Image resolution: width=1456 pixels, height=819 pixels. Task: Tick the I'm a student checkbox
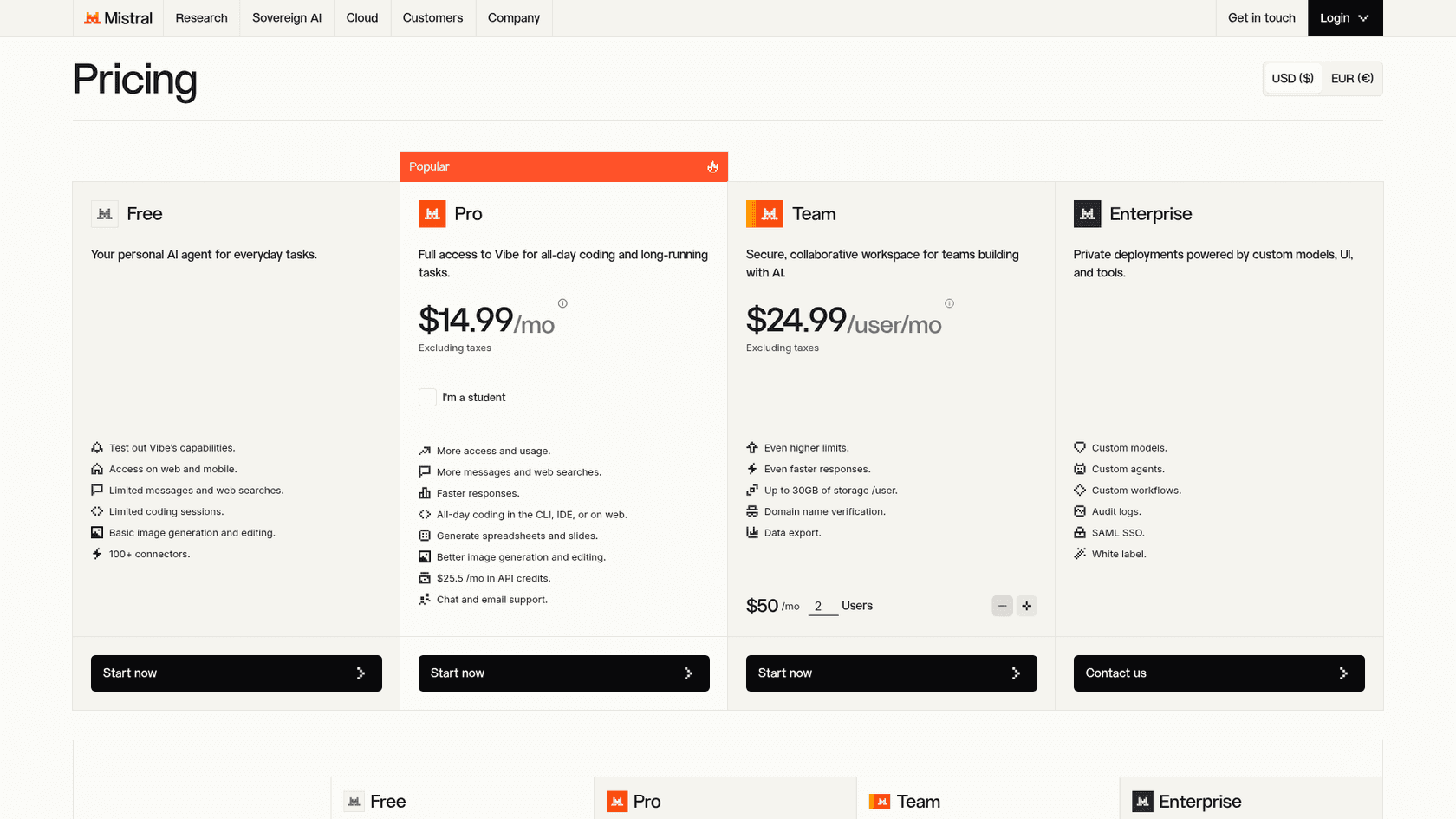point(427,398)
